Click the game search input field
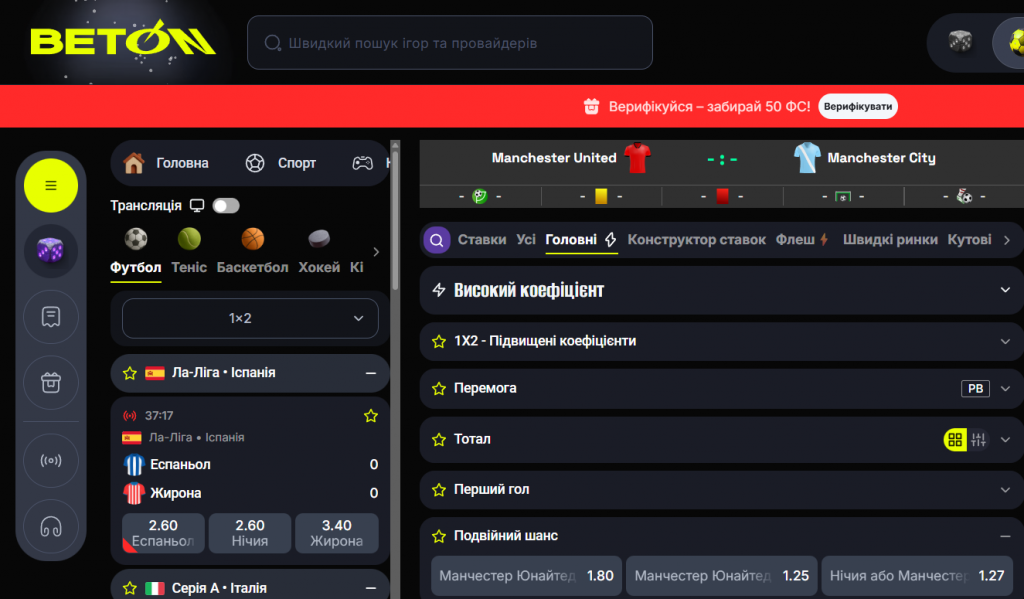 (450, 43)
